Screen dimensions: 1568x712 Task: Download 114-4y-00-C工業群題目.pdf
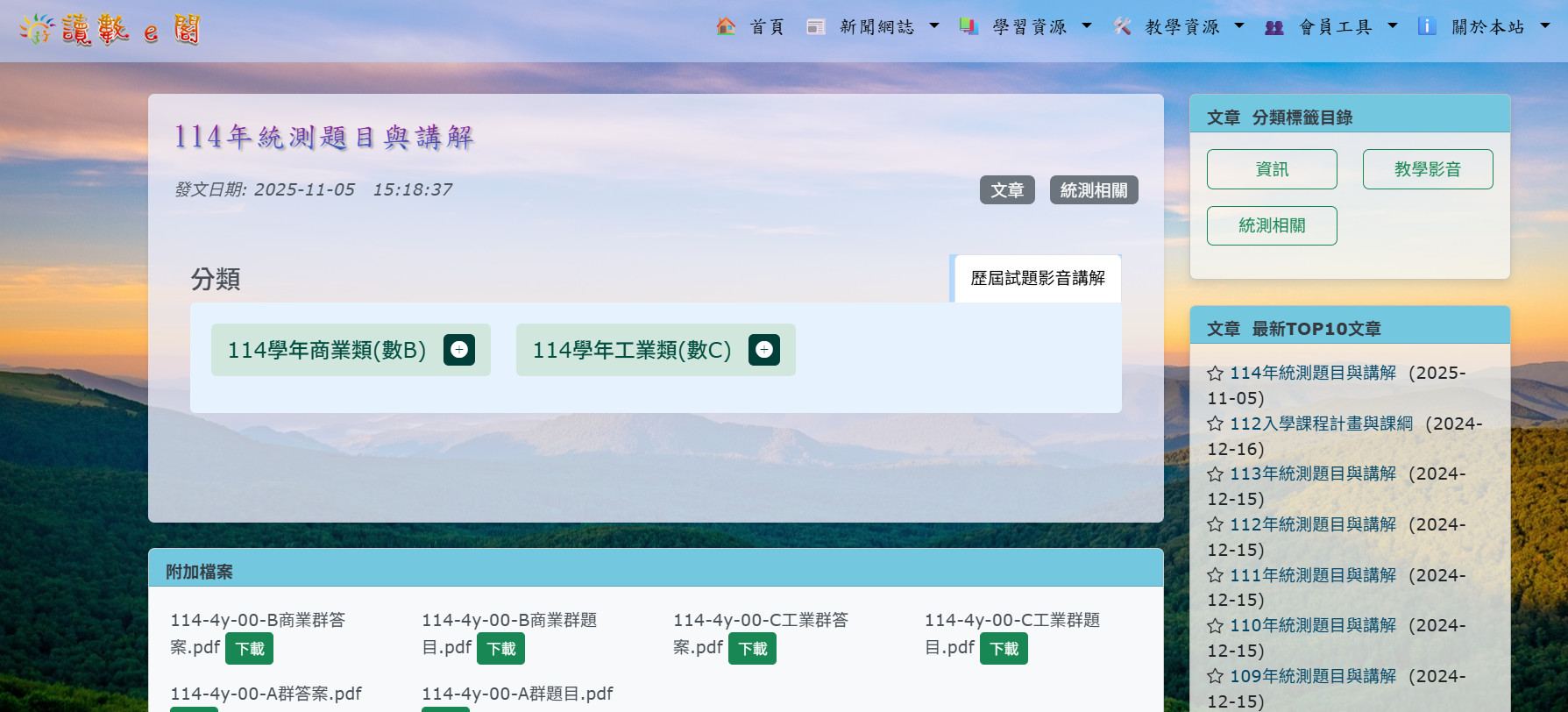point(1004,649)
